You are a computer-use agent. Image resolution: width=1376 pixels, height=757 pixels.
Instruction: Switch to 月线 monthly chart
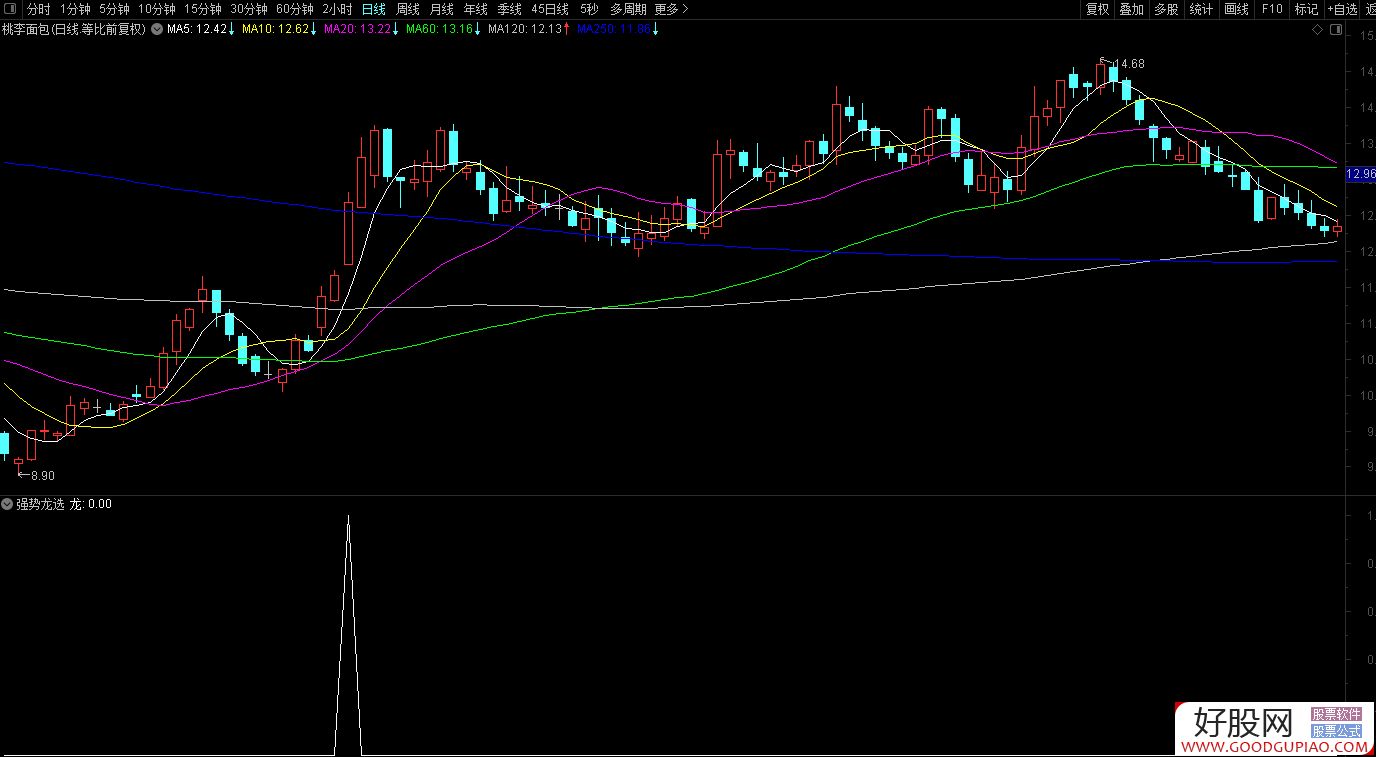[441, 9]
